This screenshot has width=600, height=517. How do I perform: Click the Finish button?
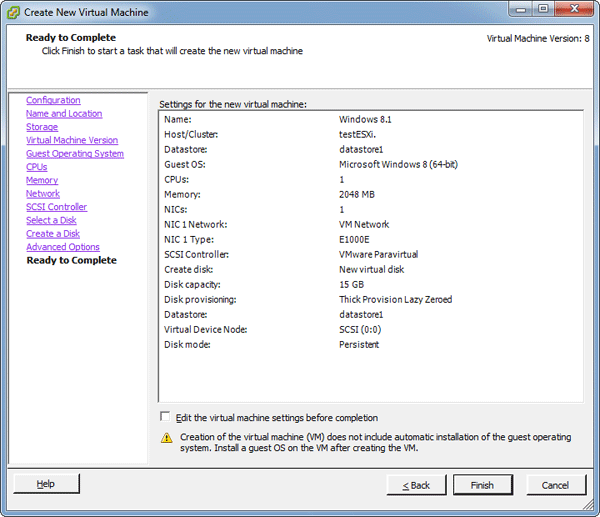coord(482,485)
